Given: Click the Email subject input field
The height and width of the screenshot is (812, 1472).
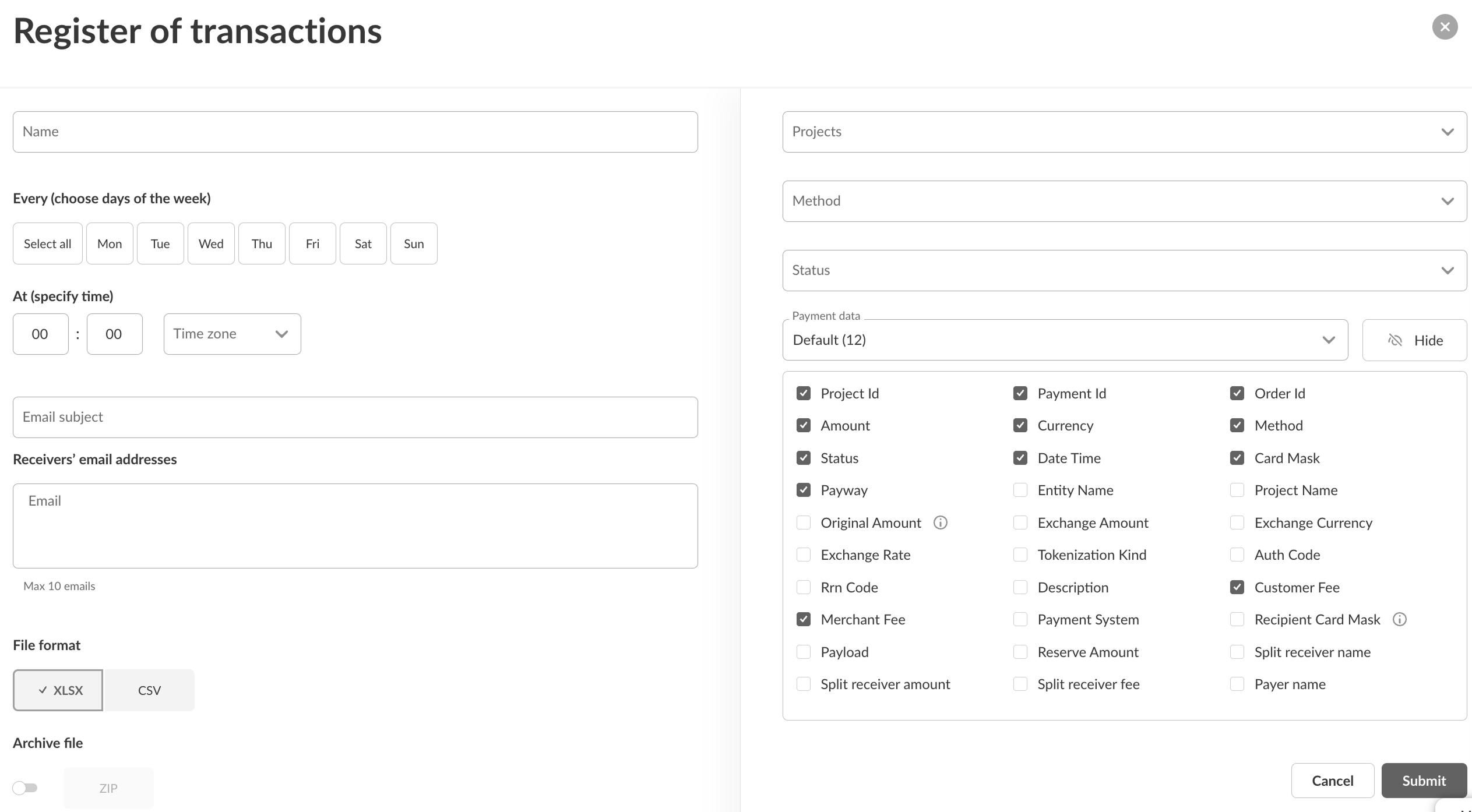Looking at the screenshot, I should coord(355,417).
